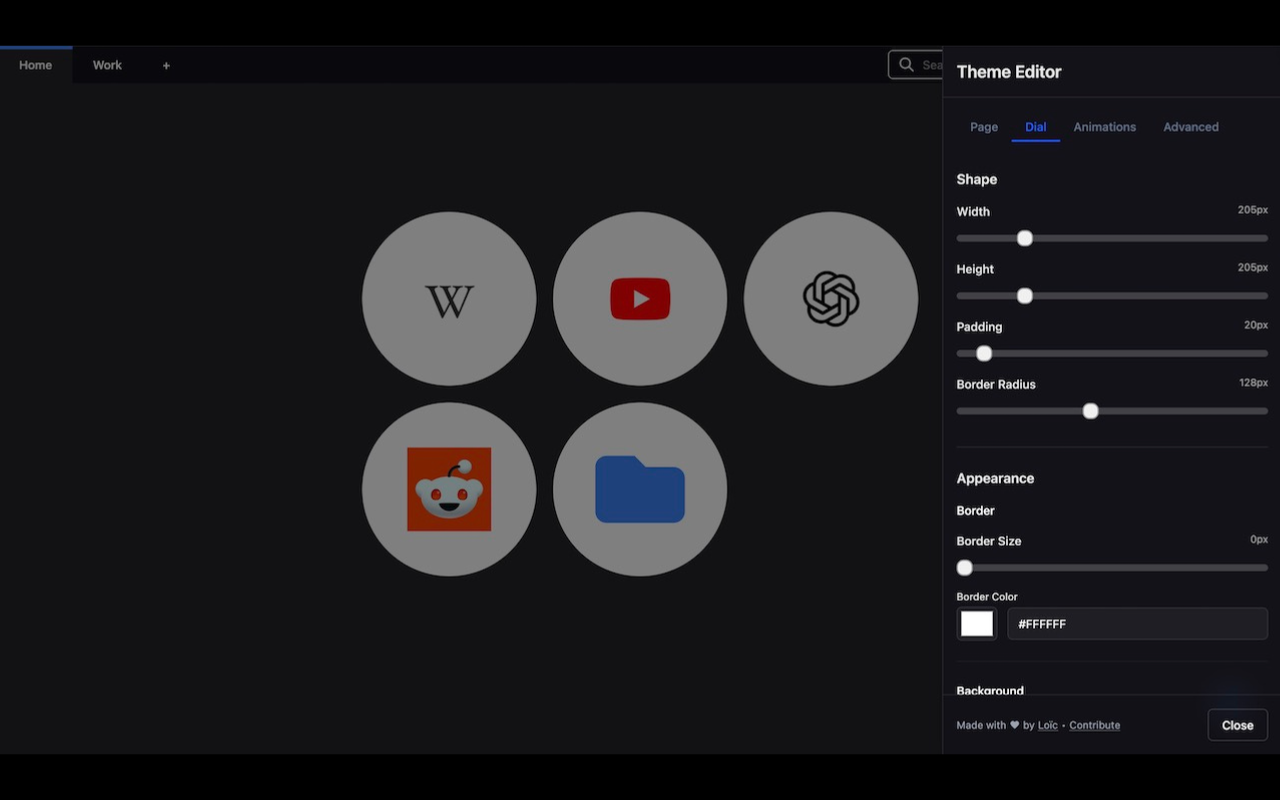Click the Border Radius slider handle
Screen dimensions: 1280x800
point(1091,411)
